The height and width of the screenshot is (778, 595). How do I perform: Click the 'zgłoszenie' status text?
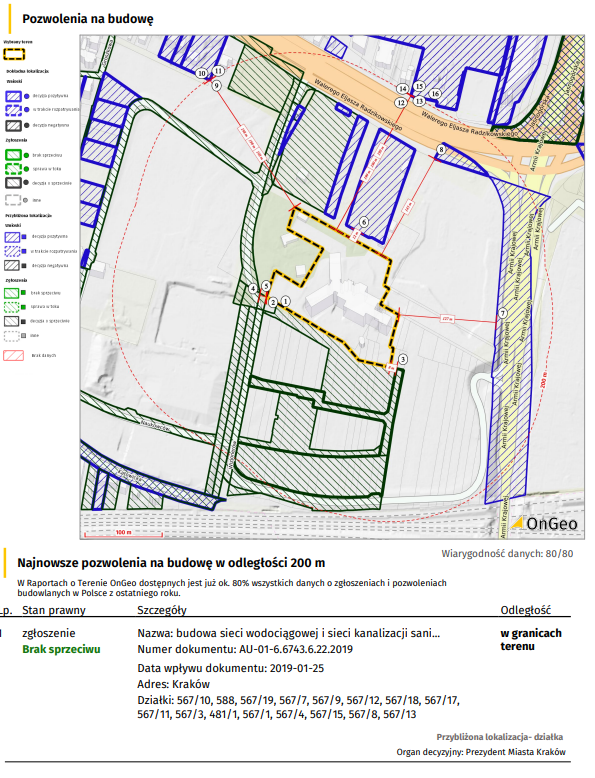[49, 634]
